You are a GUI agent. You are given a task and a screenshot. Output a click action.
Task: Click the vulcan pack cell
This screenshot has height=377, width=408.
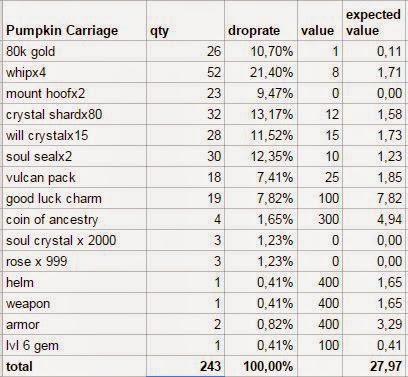coord(75,177)
